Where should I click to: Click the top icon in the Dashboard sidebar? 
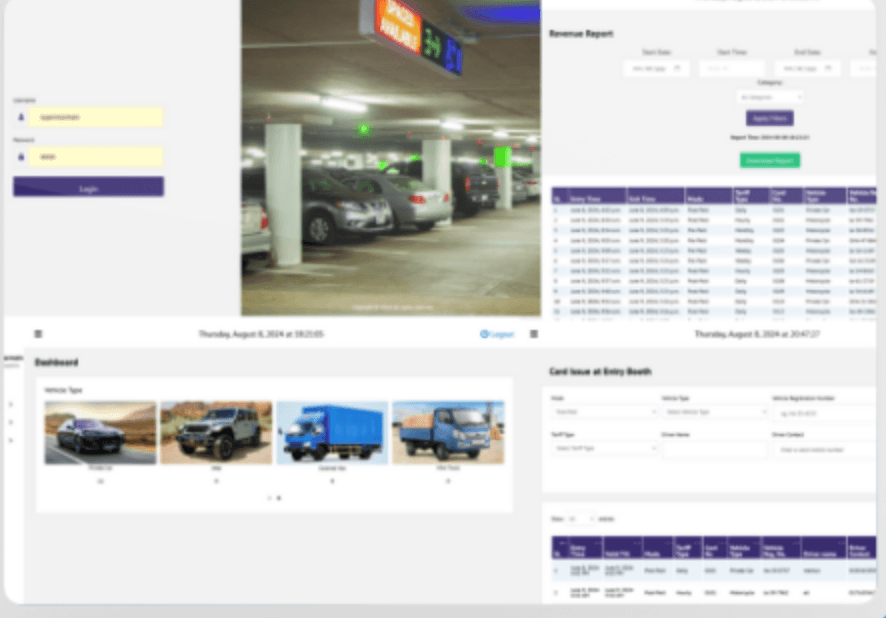tap(10, 404)
